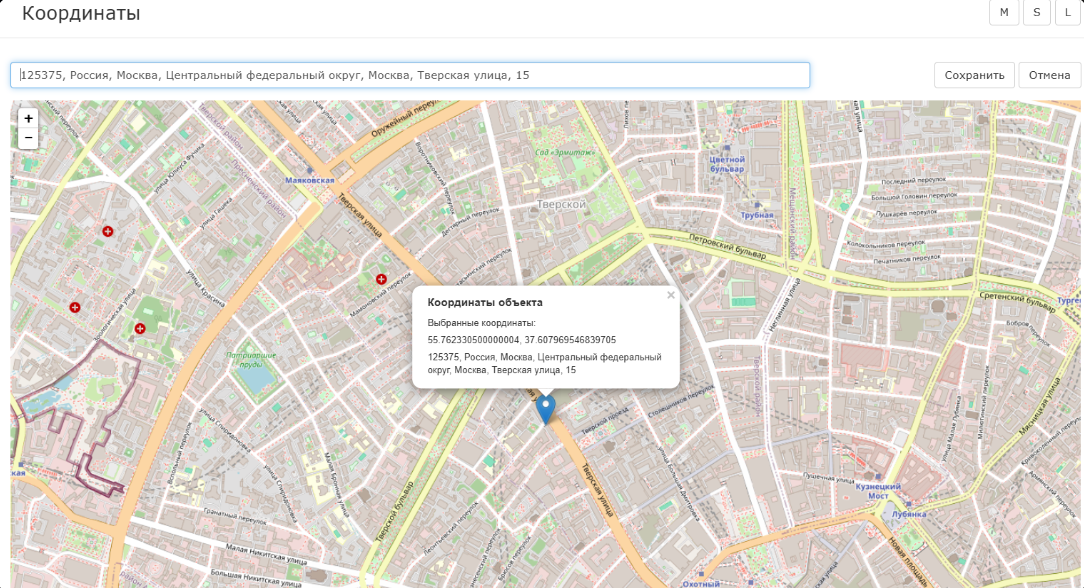Switch size to L
1084x588 pixels.
[x=1069, y=12]
